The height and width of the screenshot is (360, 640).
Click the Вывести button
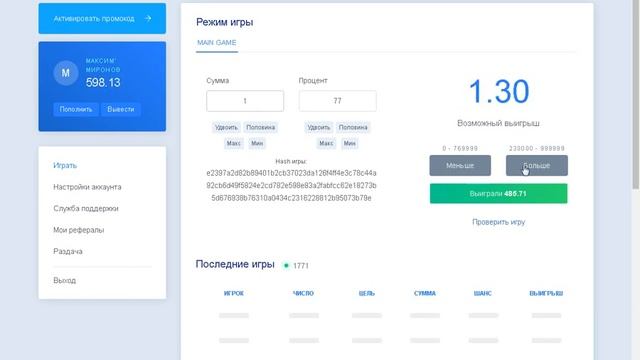121,109
